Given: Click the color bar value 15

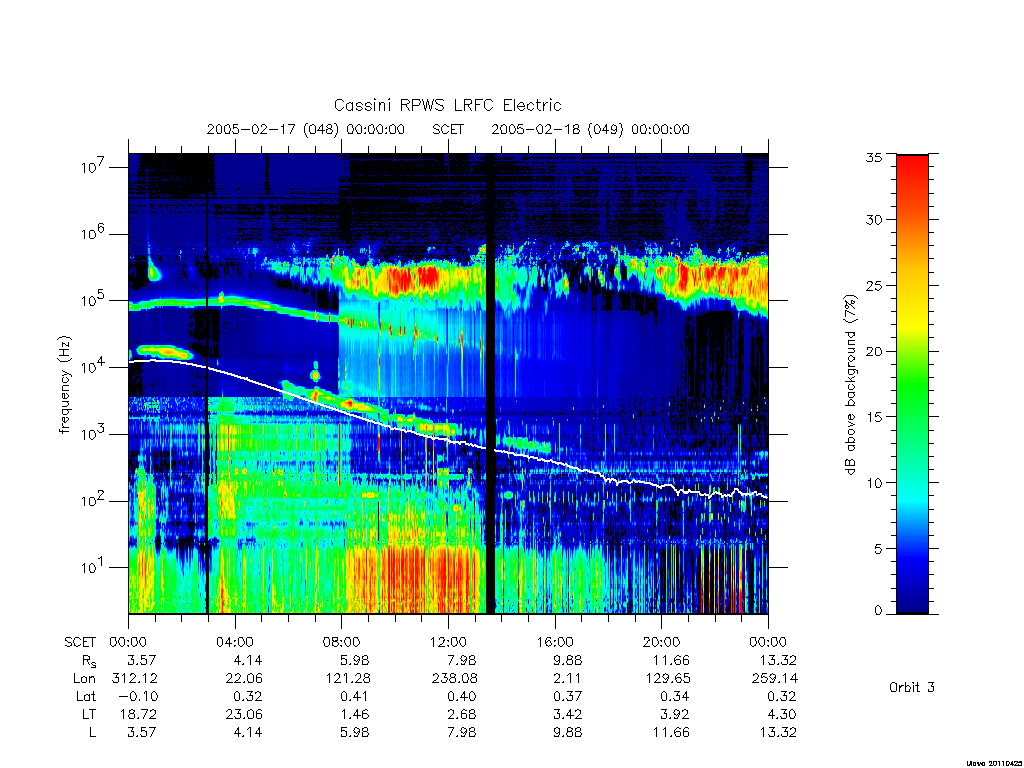Looking at the screenshot, I should point(874,417).
